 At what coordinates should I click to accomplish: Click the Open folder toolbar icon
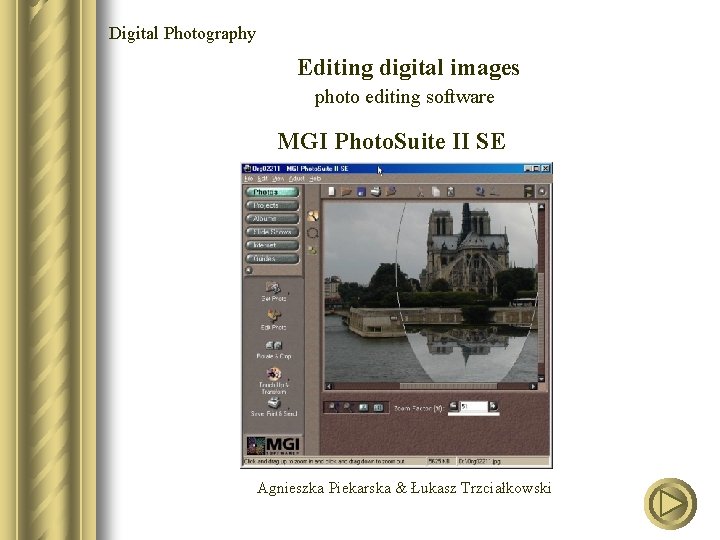coord(346,191)
